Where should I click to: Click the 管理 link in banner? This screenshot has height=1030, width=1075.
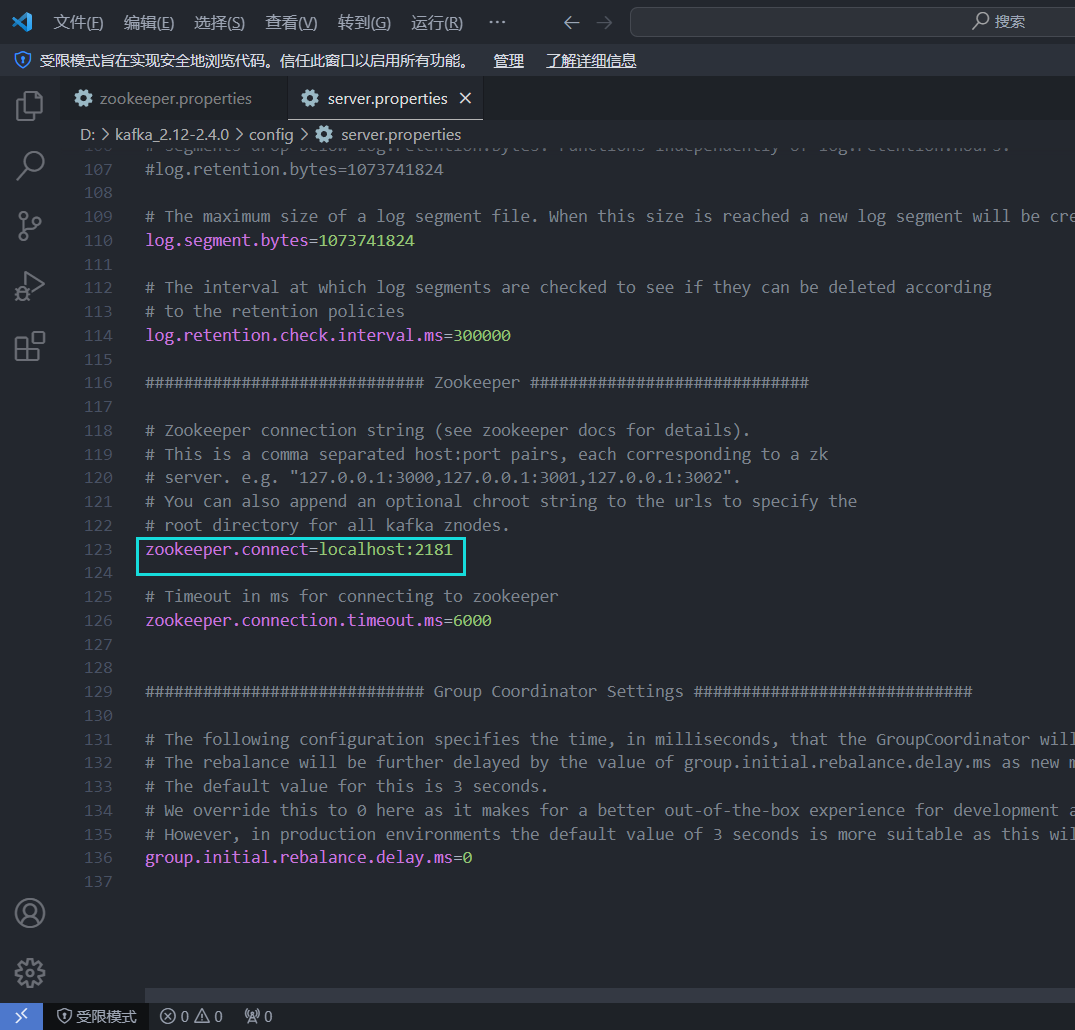pyautogui.click(x=508, y=61)
